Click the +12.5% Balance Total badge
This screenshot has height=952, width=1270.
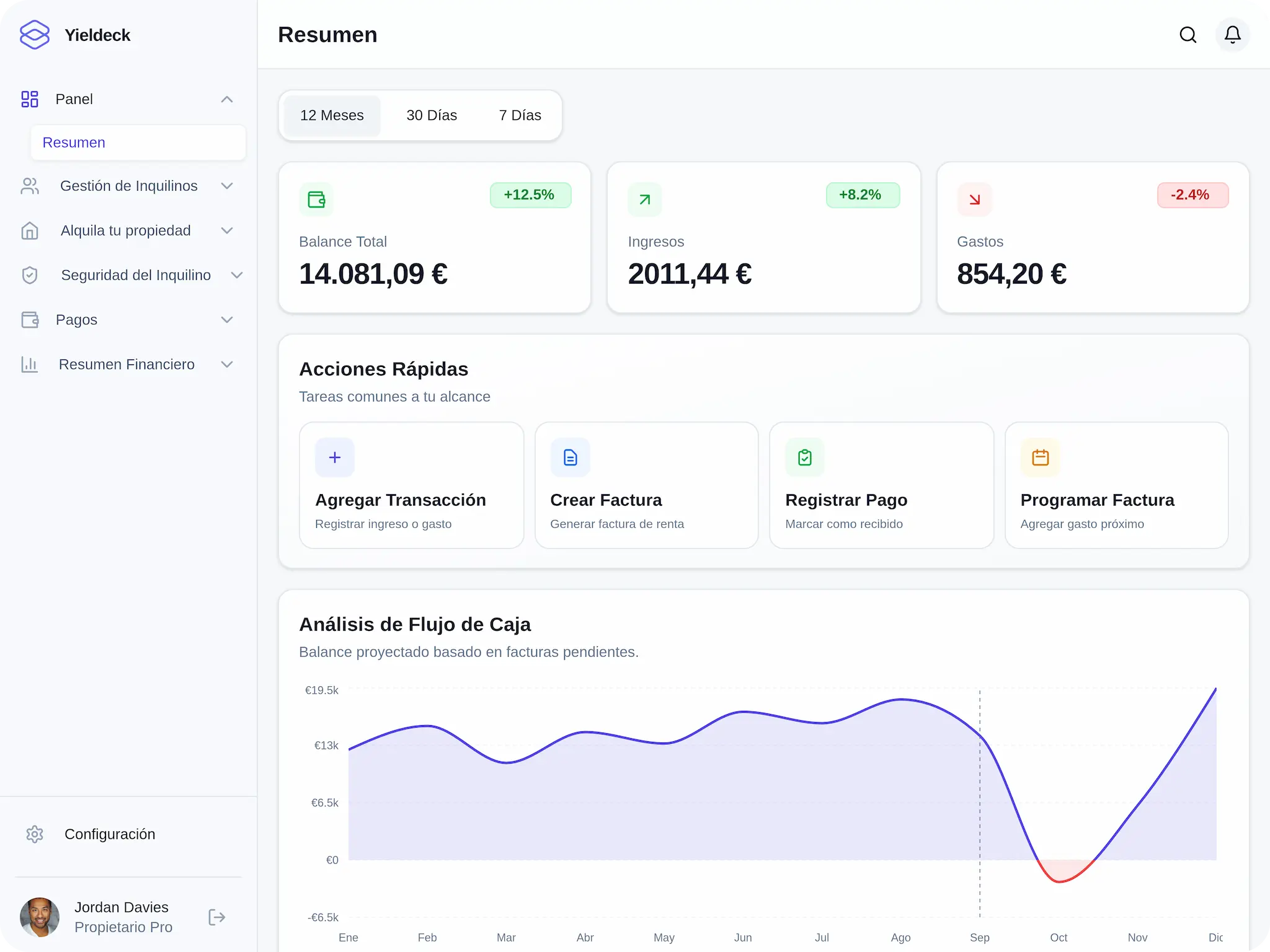click(530, 195)
